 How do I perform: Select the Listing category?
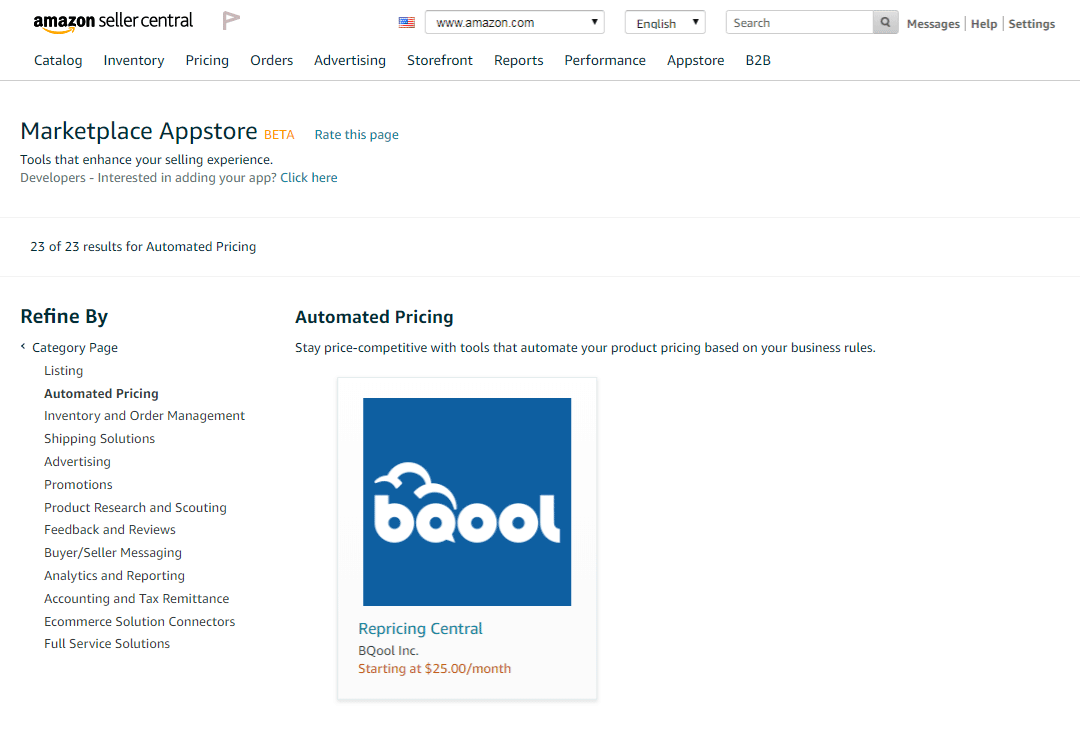pyautogui.click(x=63, y=371)
